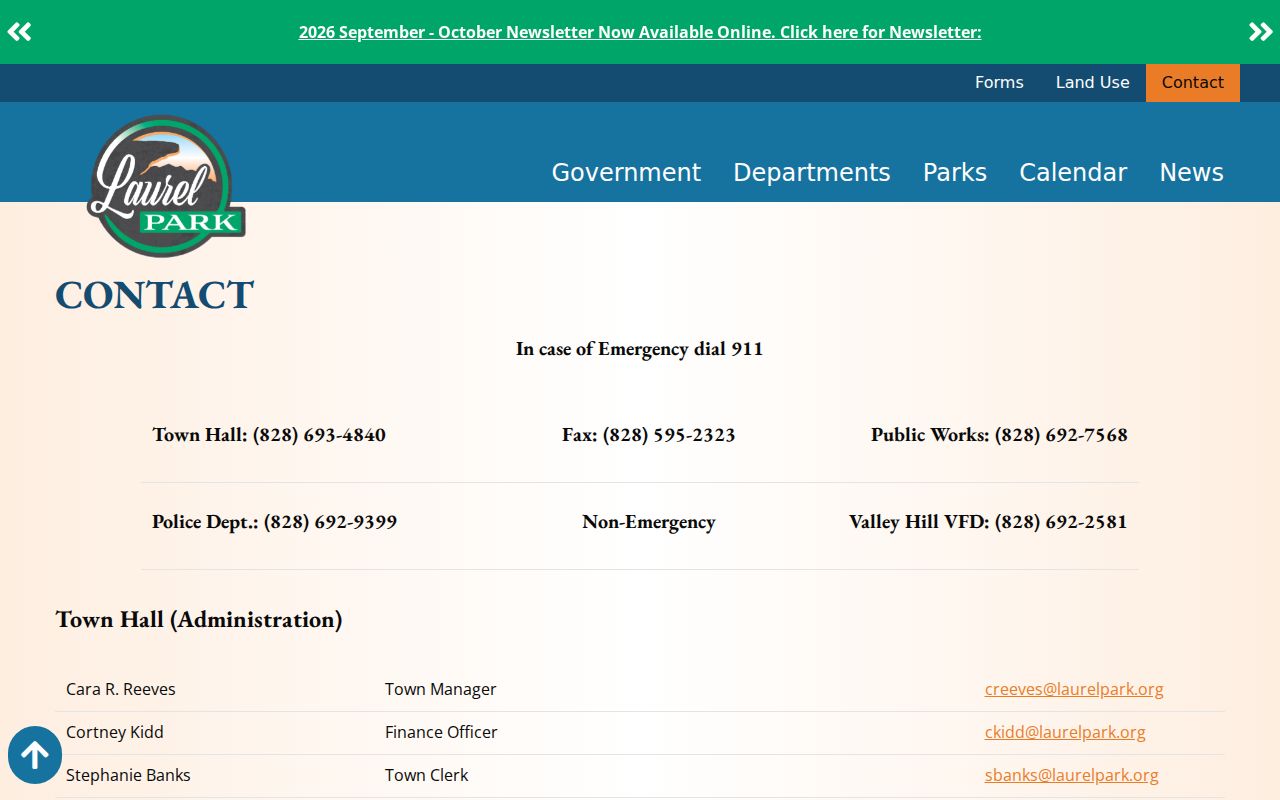Click the name Cara R. Reeves

click(x=120, y=689)
